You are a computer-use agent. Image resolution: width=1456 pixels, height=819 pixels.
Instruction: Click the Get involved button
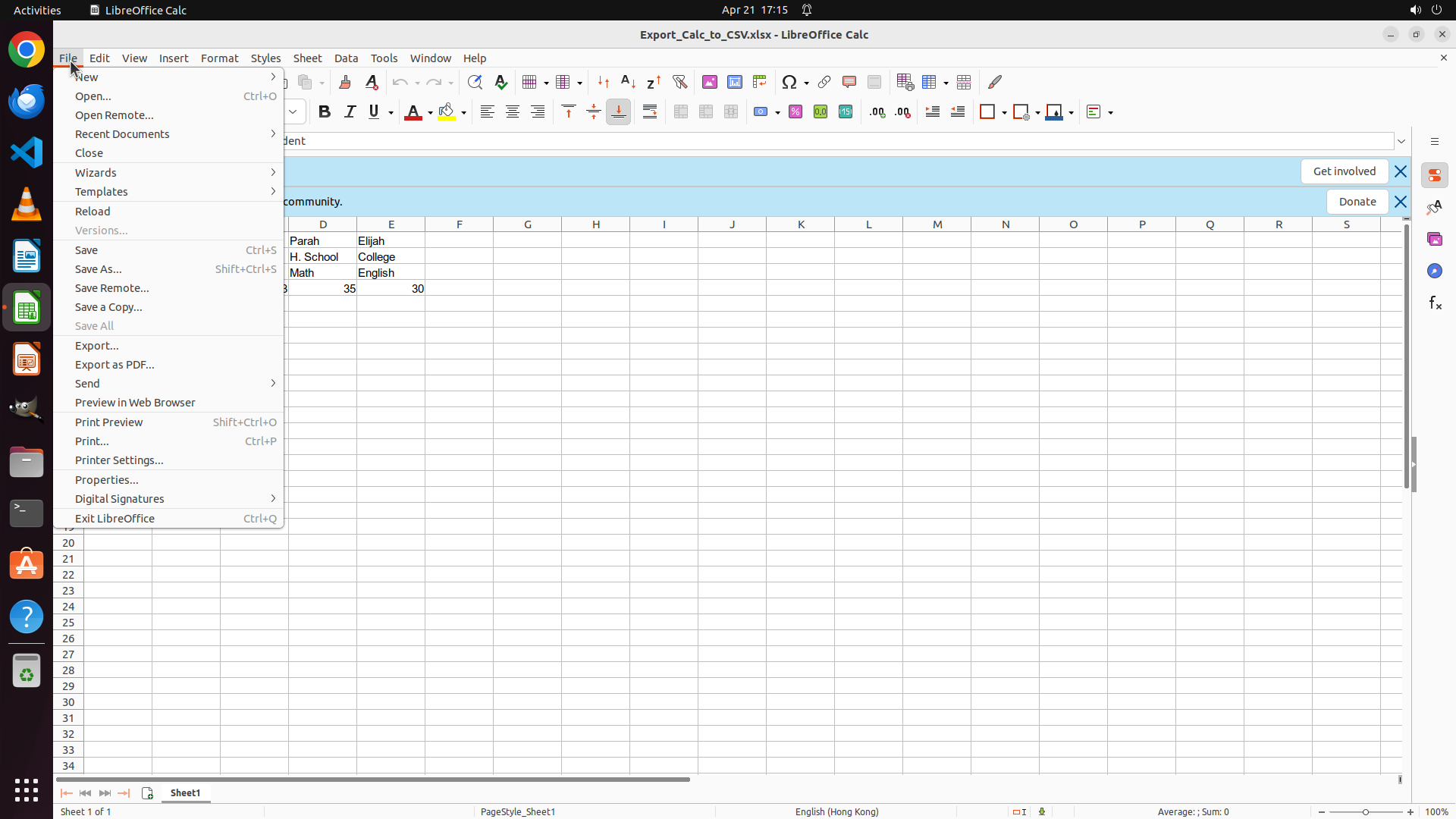(1344, 171)
